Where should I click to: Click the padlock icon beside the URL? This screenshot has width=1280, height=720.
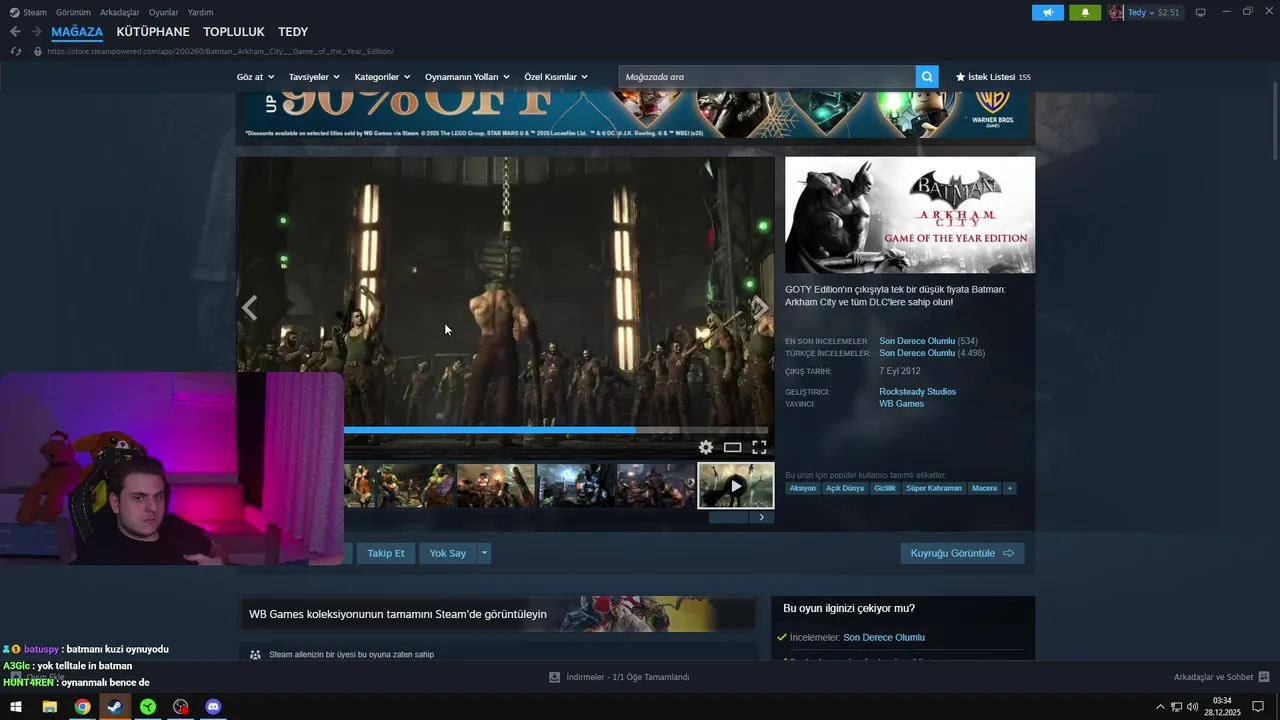pos(38,51)
